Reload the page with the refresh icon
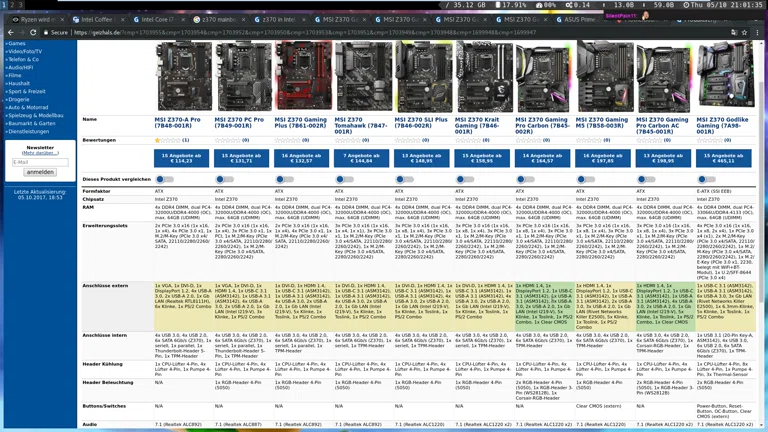Viewport: 768px width, 432px height. (33, 32)
